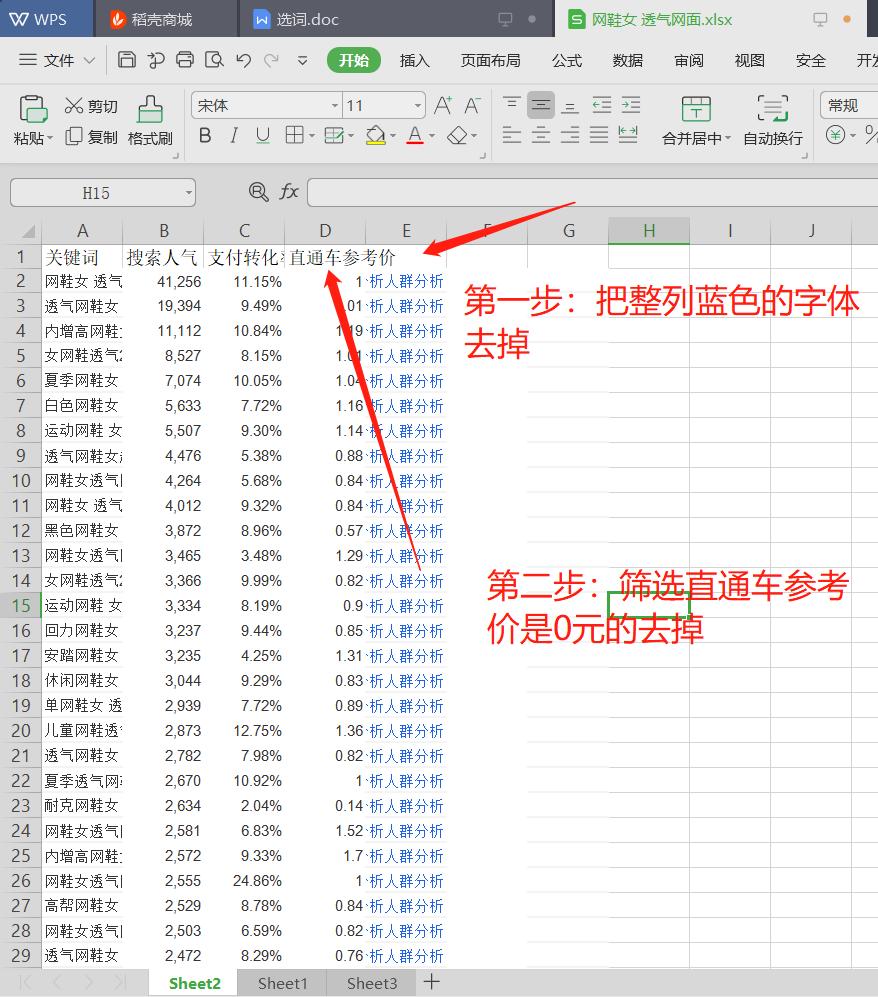Align text to top of cell
878x997 pixels.
[x=512, y=105]
